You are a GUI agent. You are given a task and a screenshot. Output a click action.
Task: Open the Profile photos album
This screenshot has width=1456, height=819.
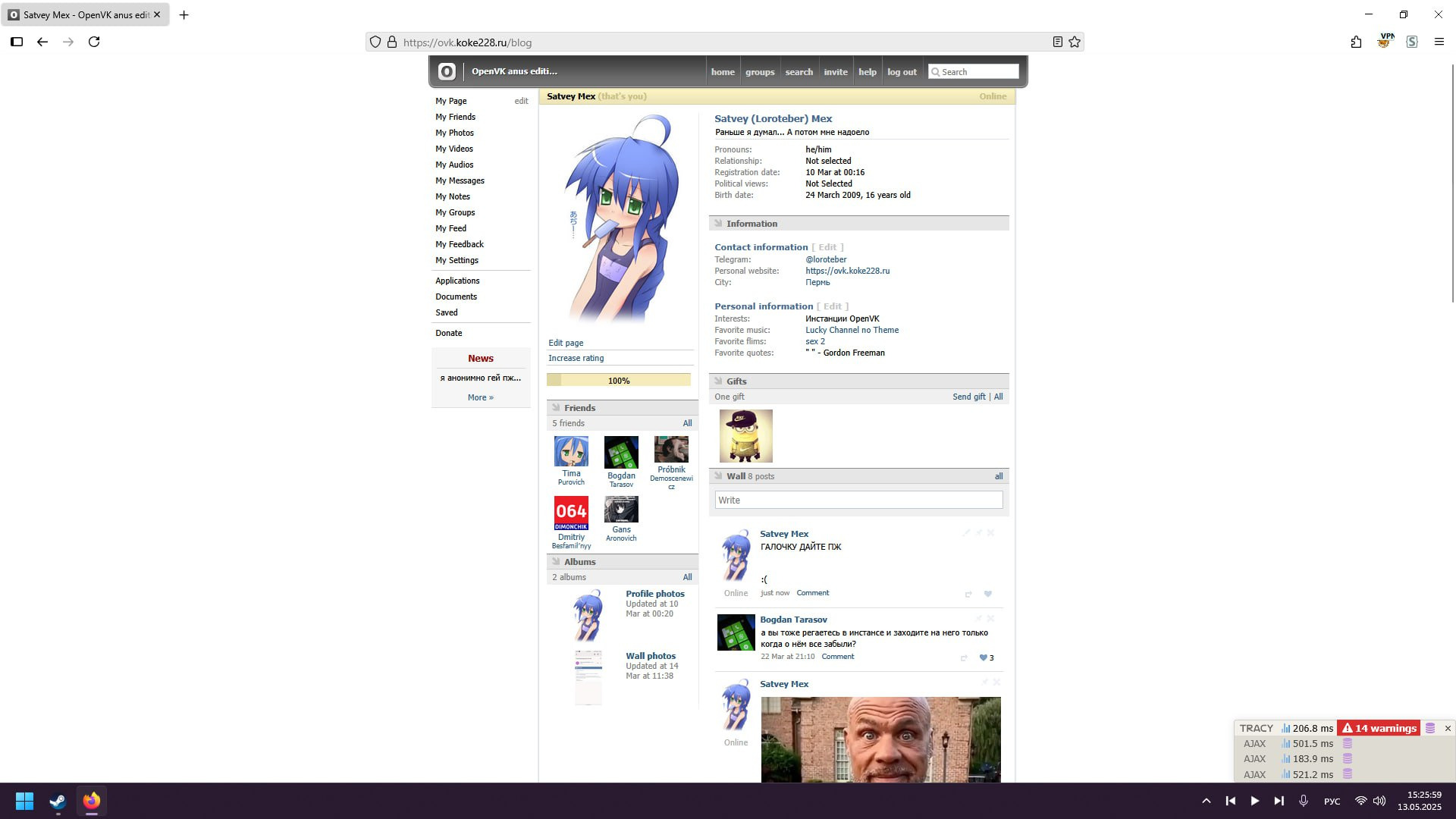[x=655, y=594]
